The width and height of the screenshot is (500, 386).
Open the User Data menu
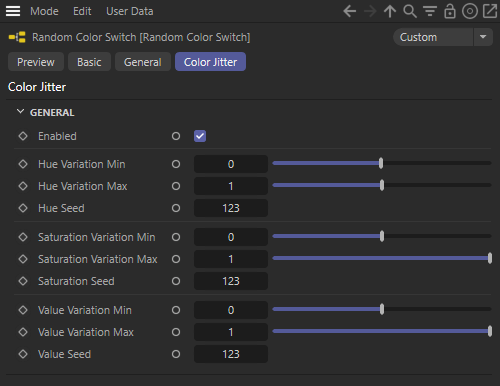[x=130, y=11]
